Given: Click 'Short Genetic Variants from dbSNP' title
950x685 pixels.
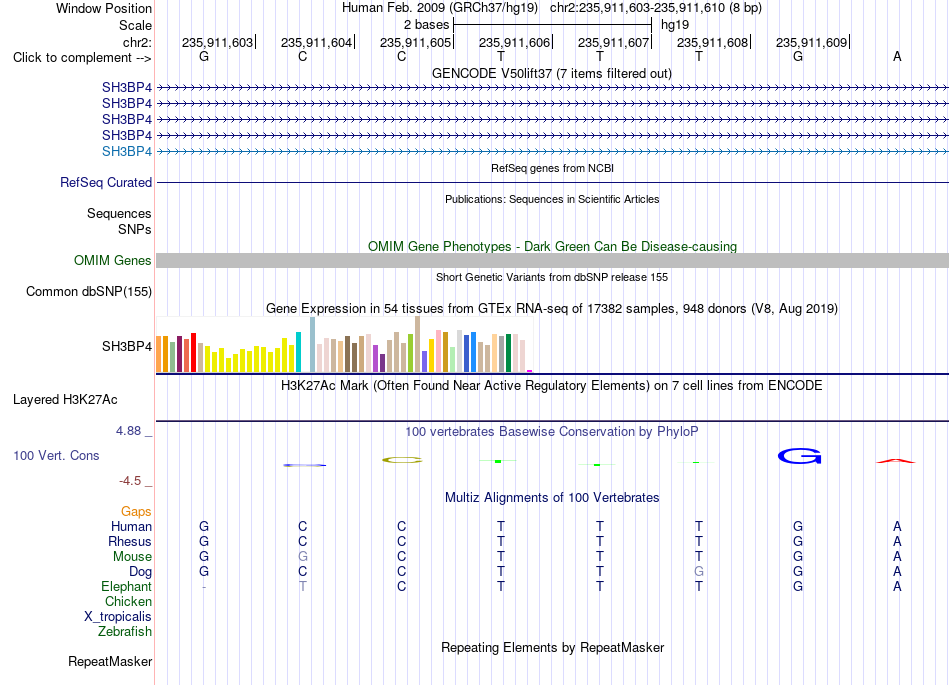Looking at the screenshot, I should pos(552,277).
